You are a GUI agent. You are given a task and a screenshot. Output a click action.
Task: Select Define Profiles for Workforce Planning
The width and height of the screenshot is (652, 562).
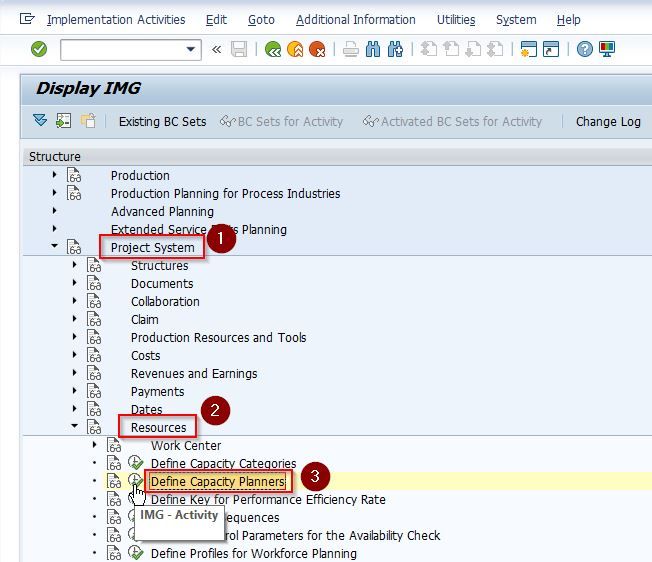coord(254,554)
